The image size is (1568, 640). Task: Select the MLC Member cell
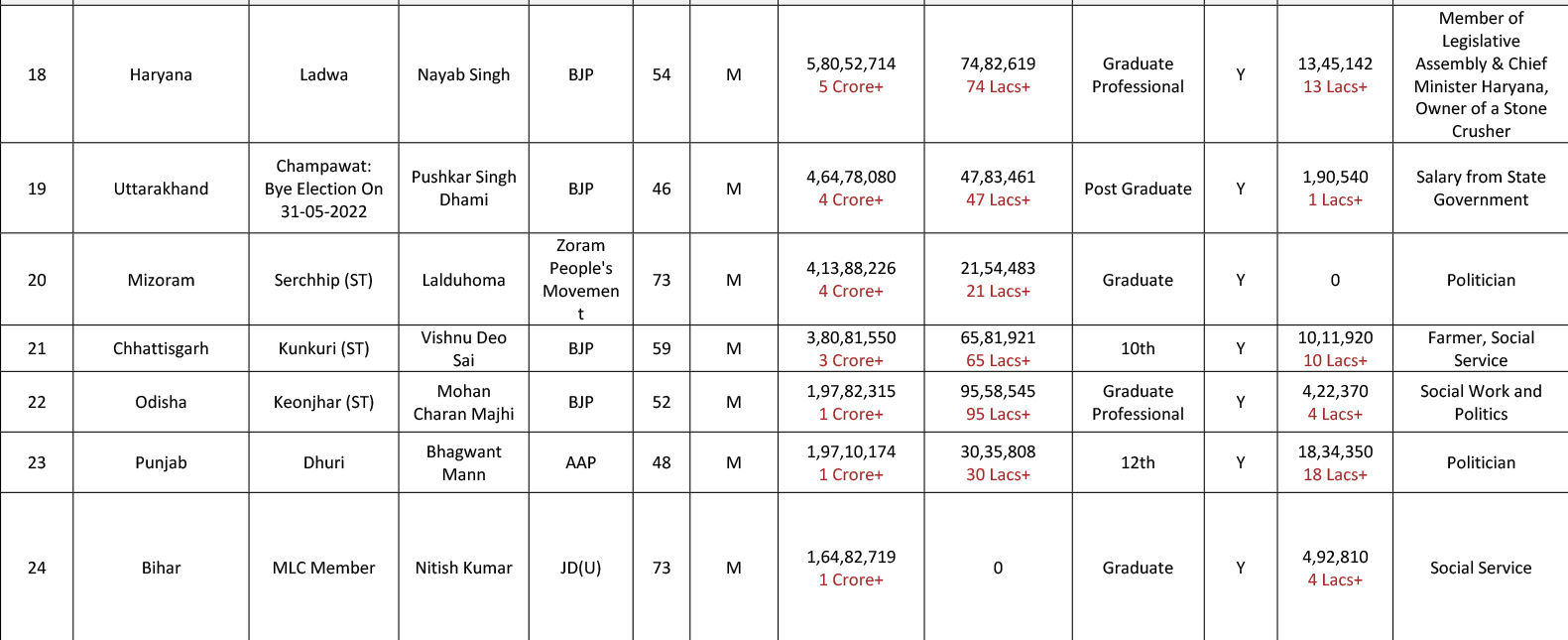click(x=323, y=568)
